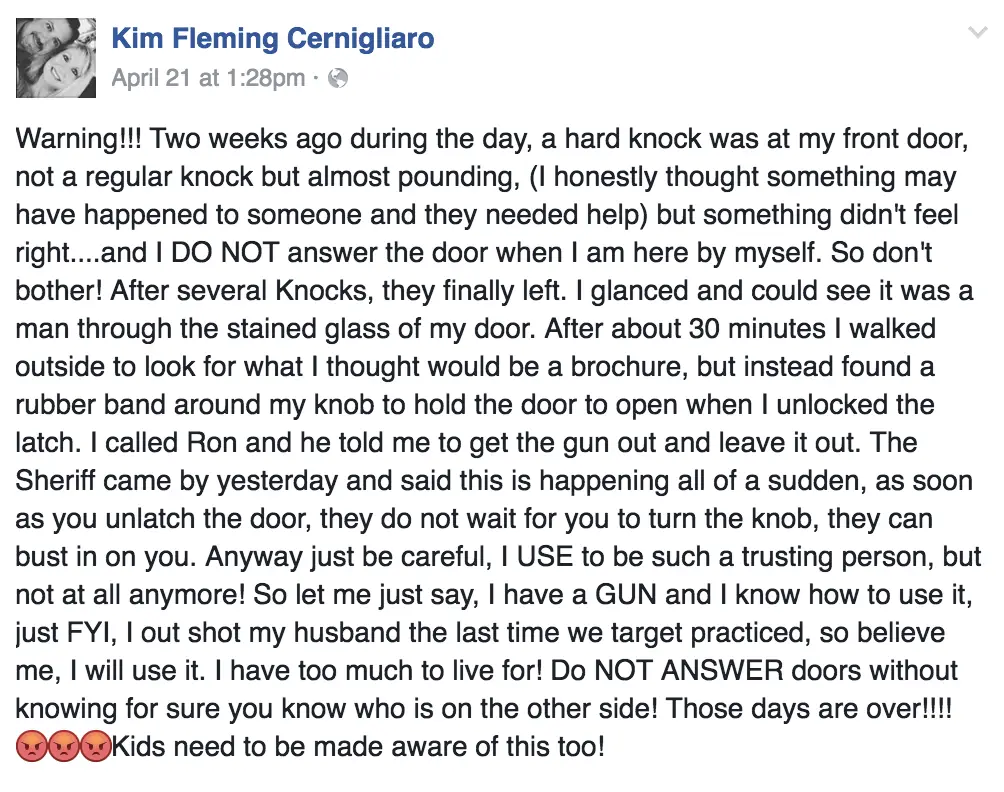
Task: Click the globe public-privacy icon
Action: [x=337, y=78]
